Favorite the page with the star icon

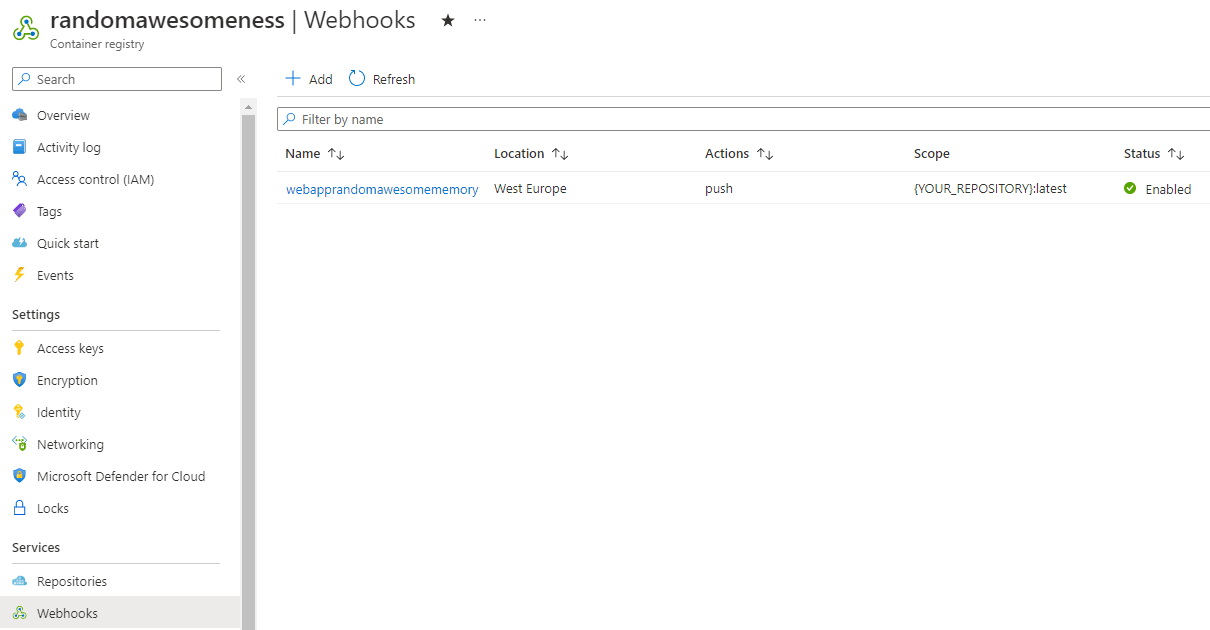pos(448,20)
